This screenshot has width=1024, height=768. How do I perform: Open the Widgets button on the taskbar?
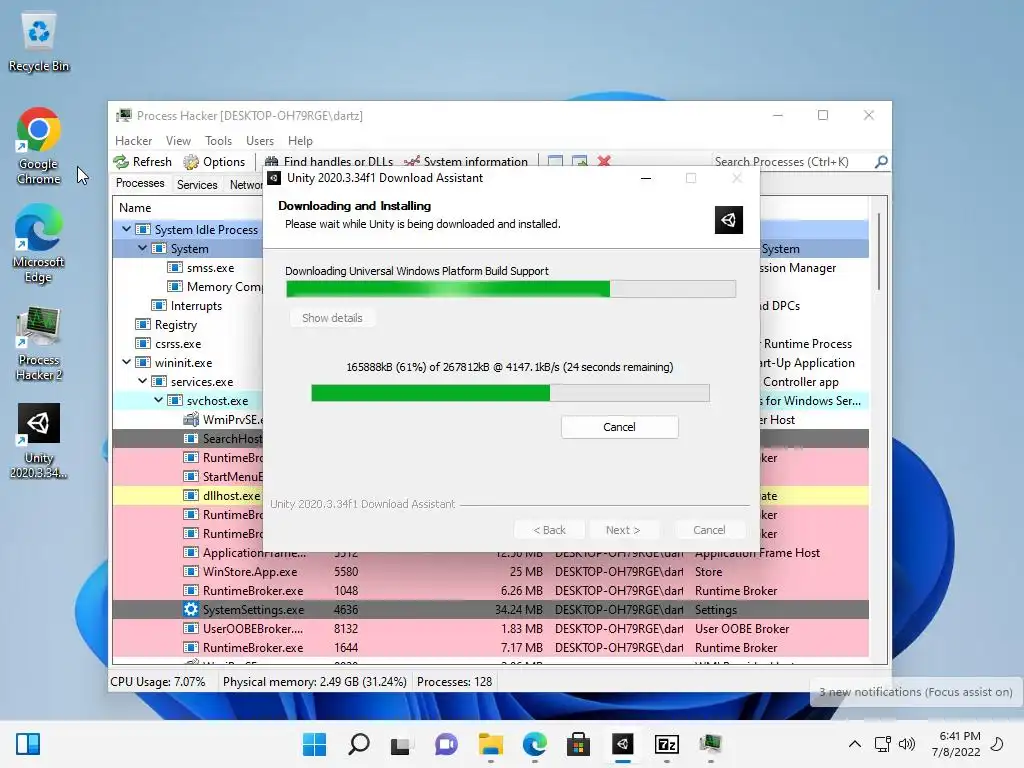28,744
